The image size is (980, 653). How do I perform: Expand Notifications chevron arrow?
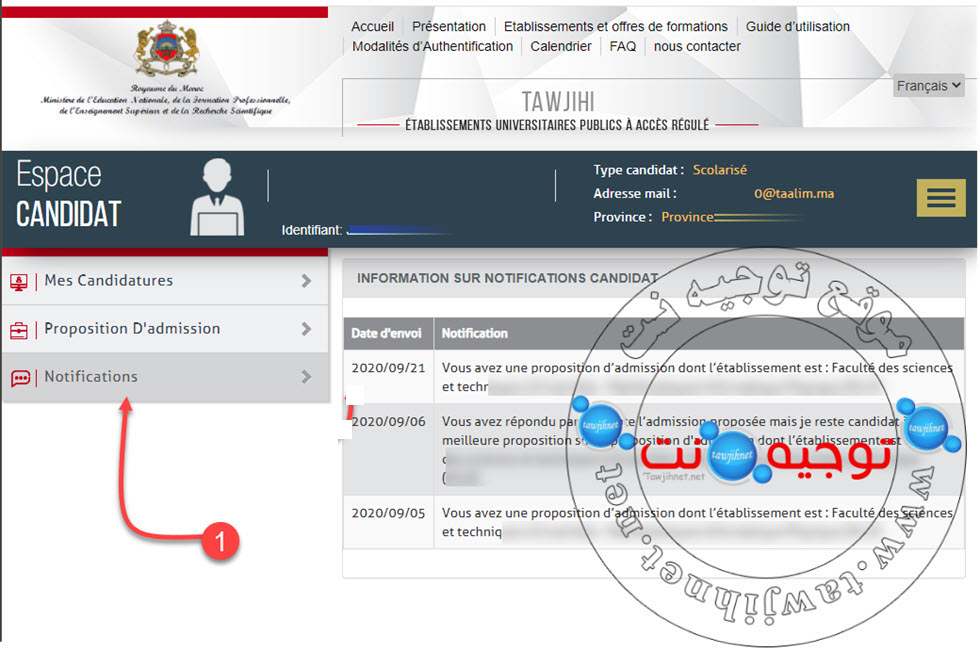306,377
